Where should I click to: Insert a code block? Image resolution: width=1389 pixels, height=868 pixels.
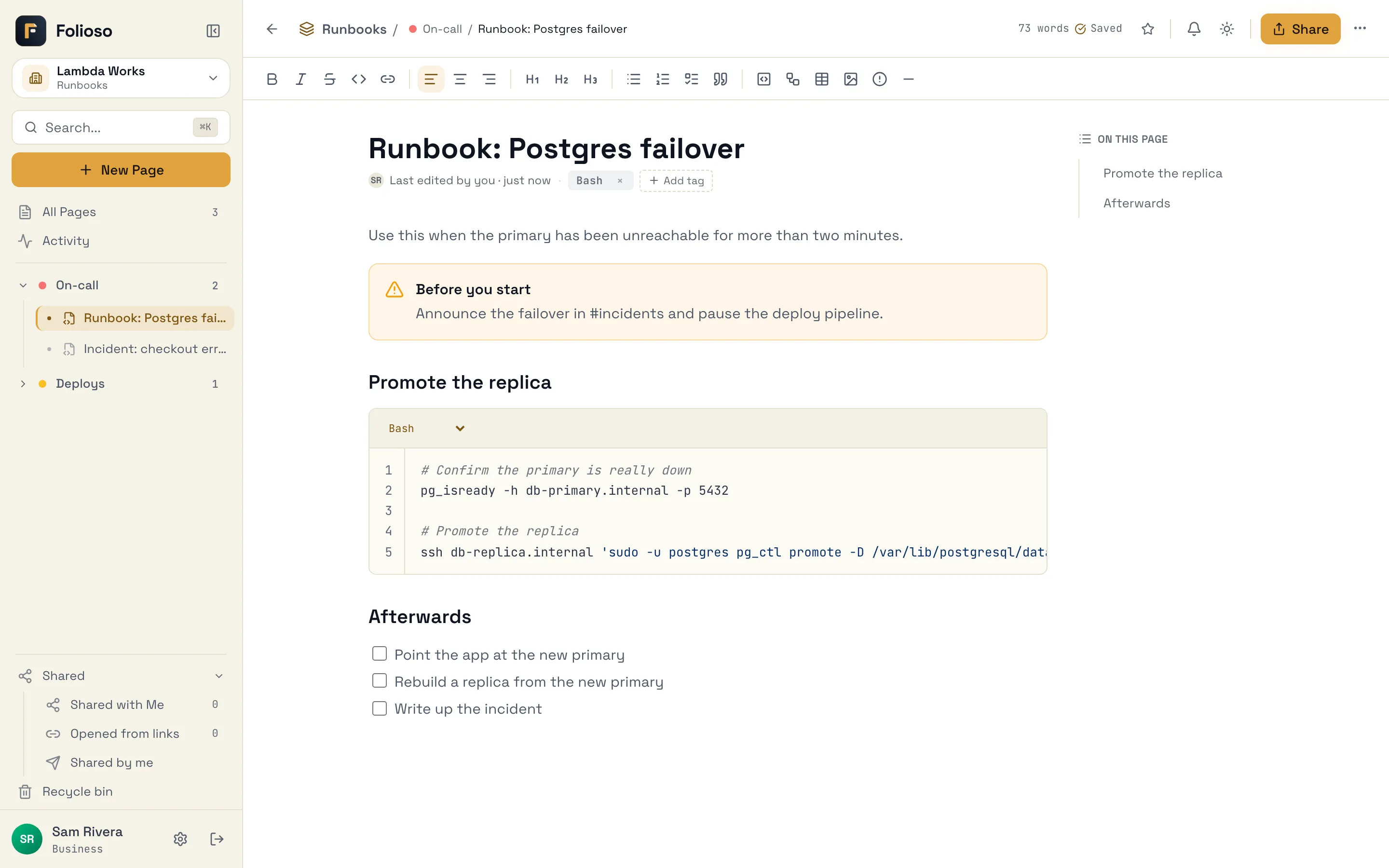(x=763, y=79)
